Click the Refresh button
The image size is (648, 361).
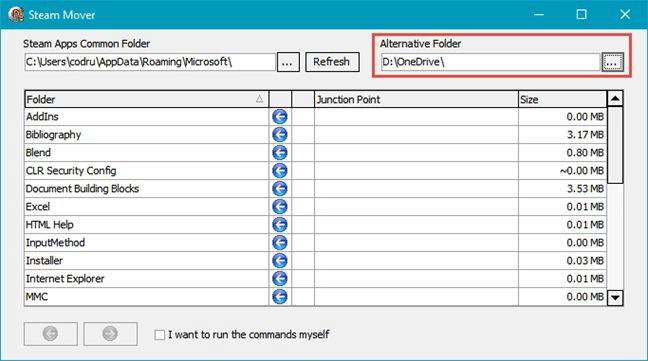[x=332, y=62]
